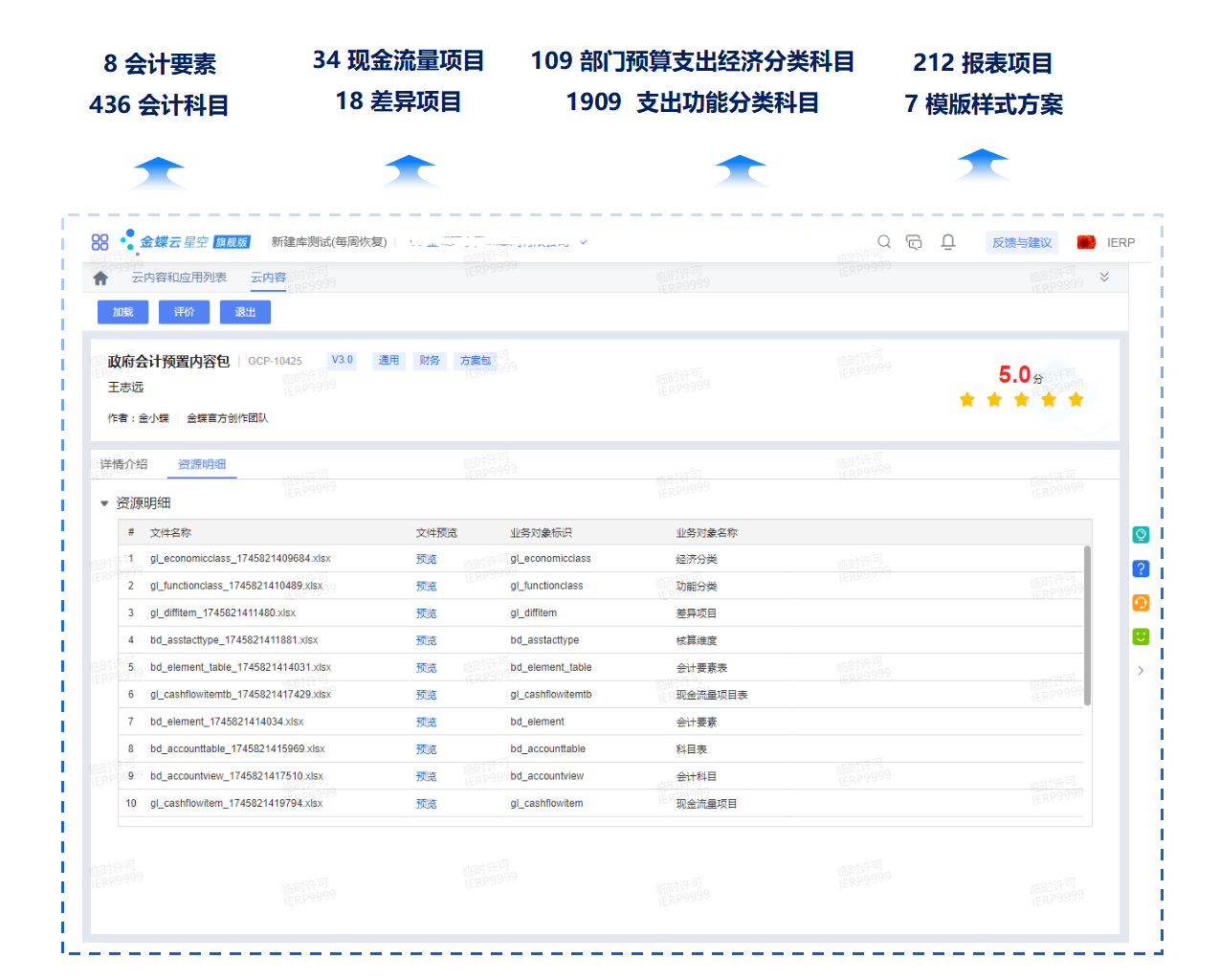Open the orange customer service headset icon
This screenshot has height=980, width=1220.
(1141, 602)
